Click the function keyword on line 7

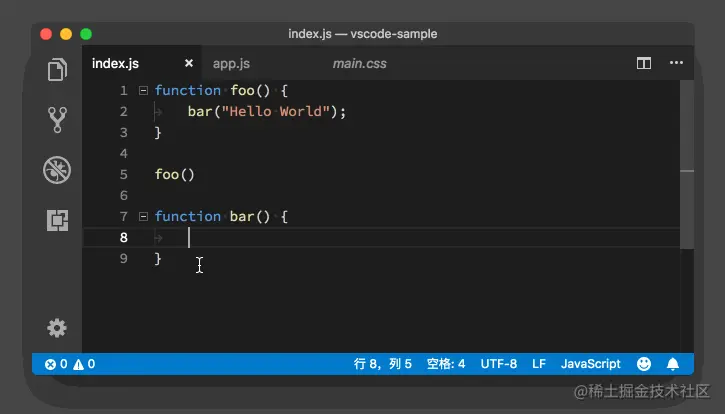[x=188, y=216]
